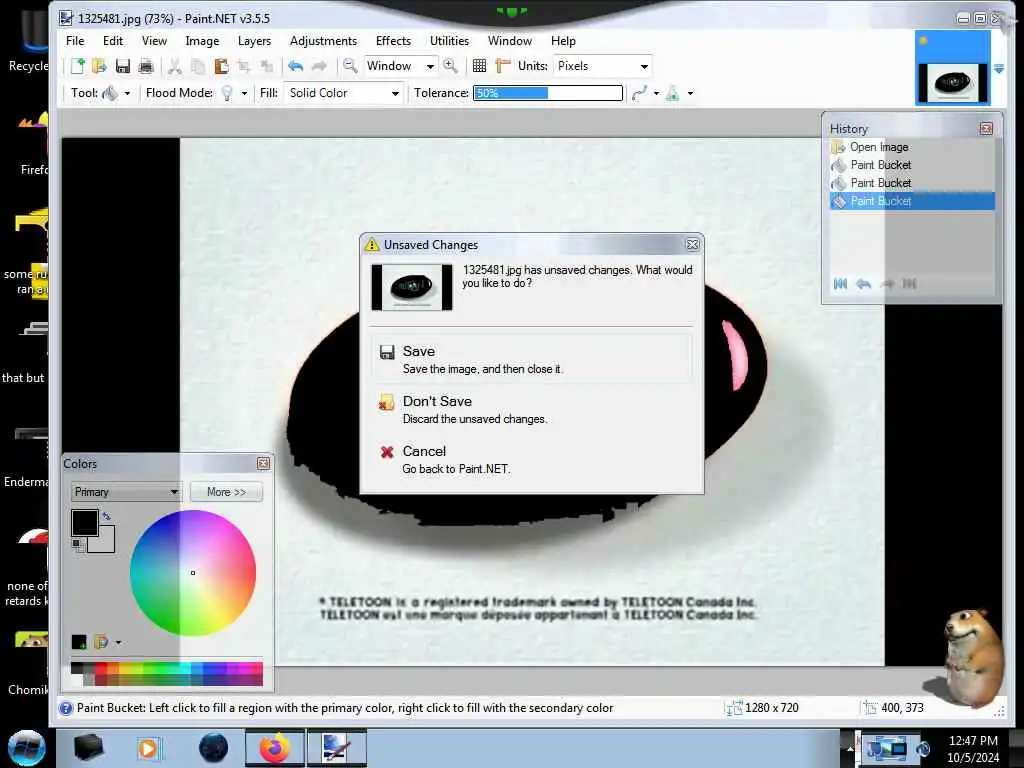Open the blending mode flask dropdown
The width and height of the screenshot is (1024, 768).
click(x=679, y=93)
